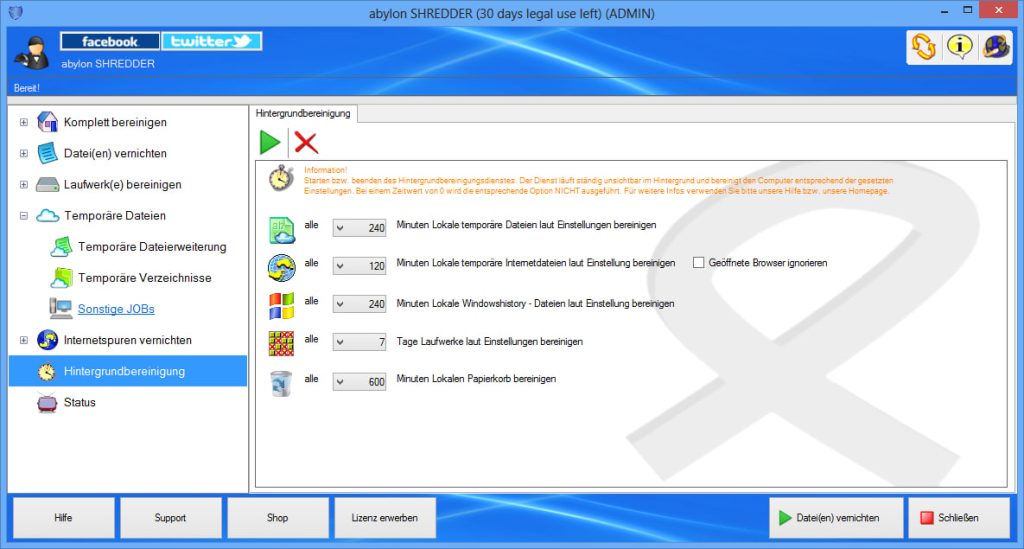Click the recycle bin icon

281,383
